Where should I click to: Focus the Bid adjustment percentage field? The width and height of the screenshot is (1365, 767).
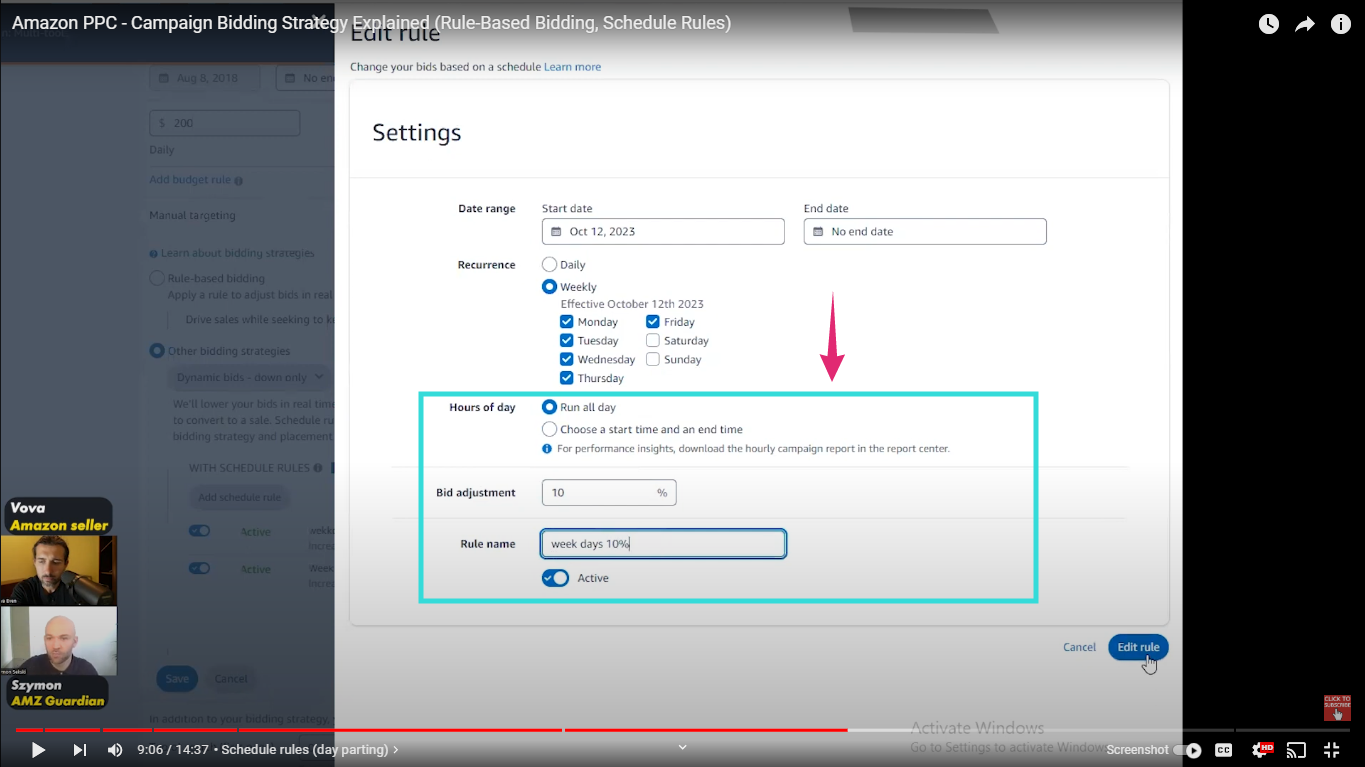pos(609,493)
